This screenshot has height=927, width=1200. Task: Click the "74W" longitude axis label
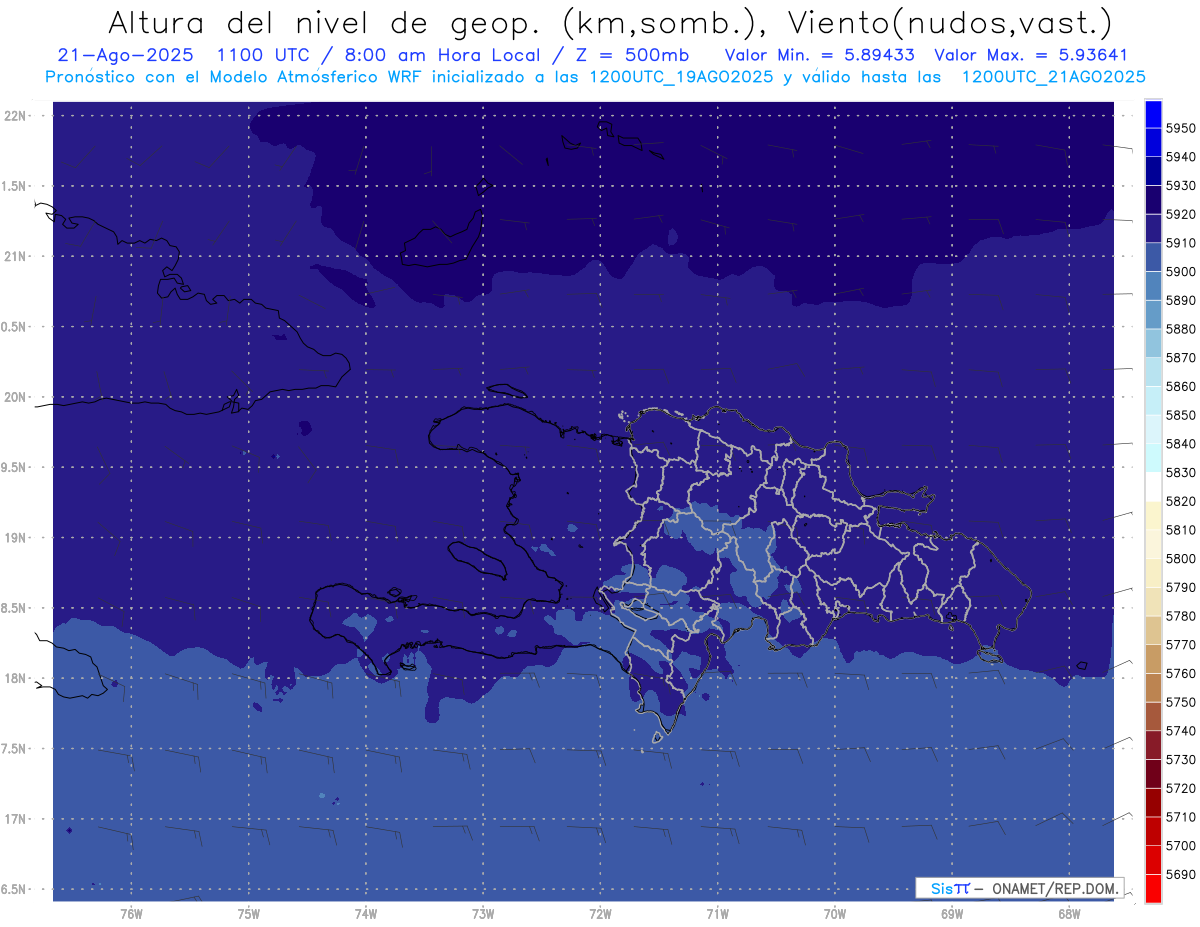pos(366,914)
